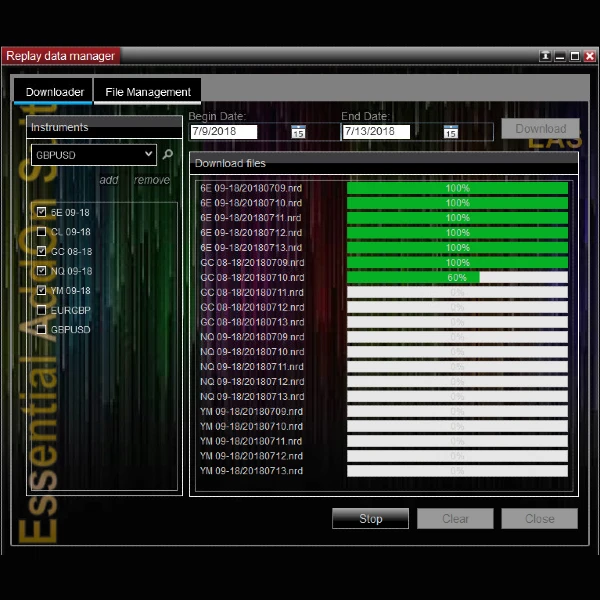Image resolution: width=600 pixels, height=600 pixels.
Task: Select file YM 09-18/20180709.nrd
Action: pos(251,411)
